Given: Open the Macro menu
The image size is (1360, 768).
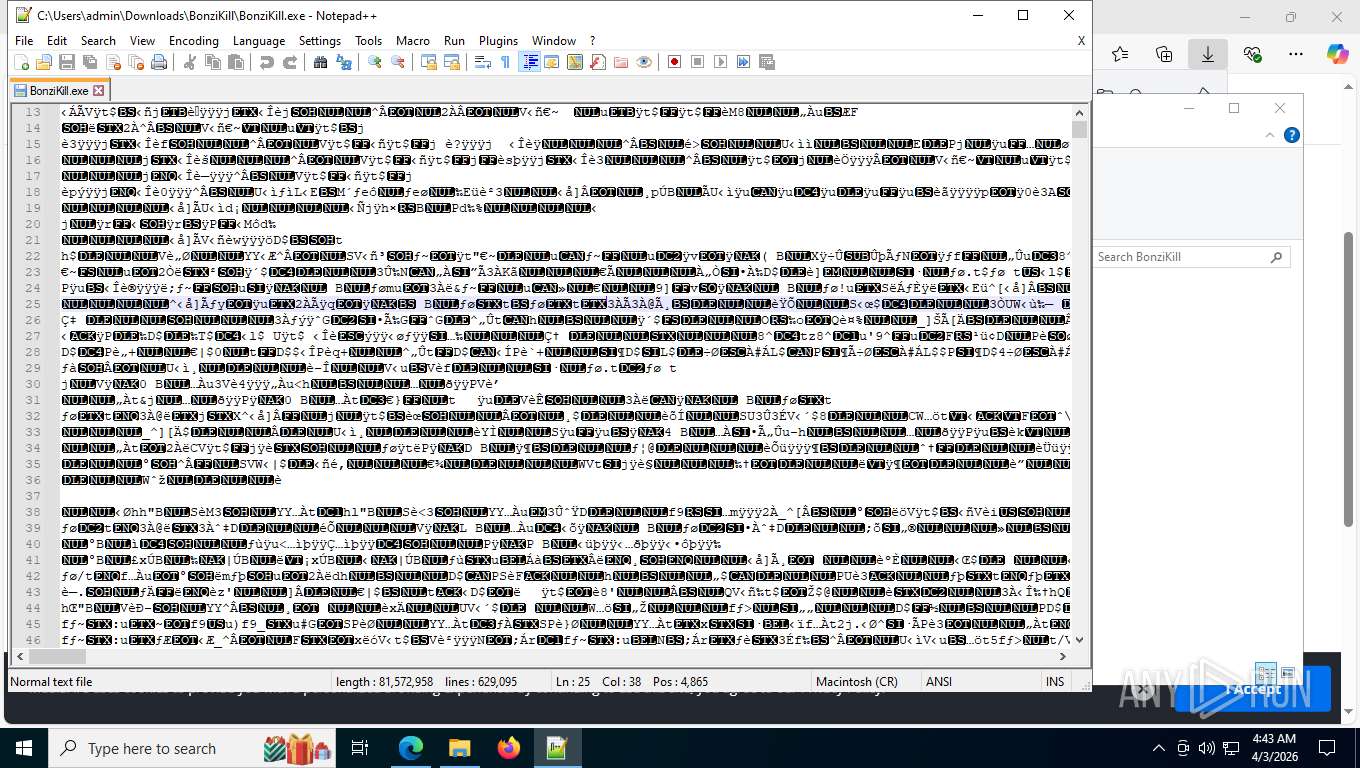Looking at the screenshot, I should coord(413,40).
